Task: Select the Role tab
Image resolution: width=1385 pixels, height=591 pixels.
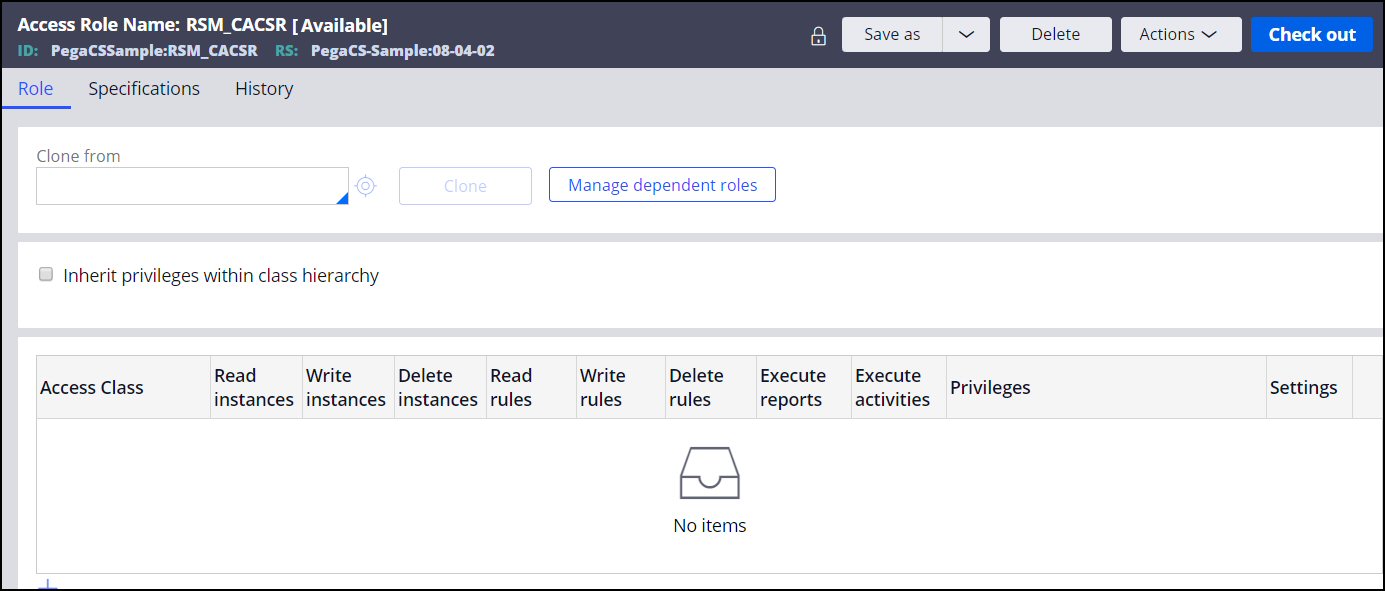Action: click(x=36, y=89)
